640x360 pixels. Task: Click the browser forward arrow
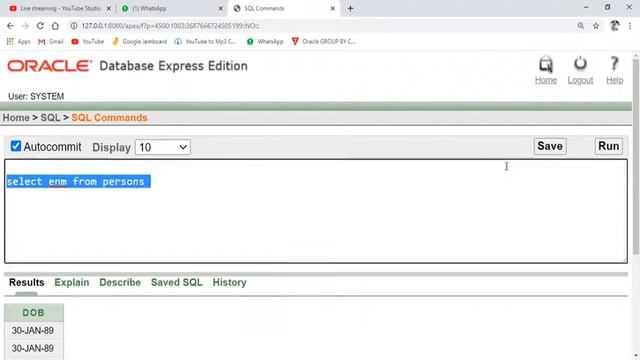click(25, 26)
